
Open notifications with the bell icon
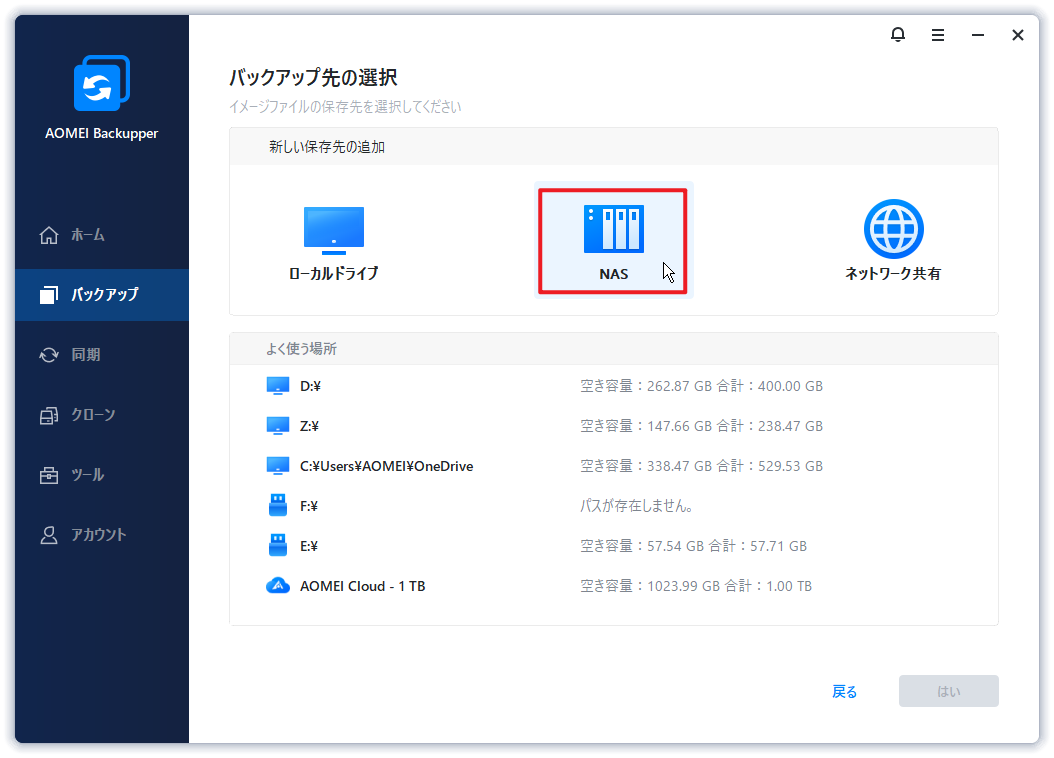(x=897, y=35)
